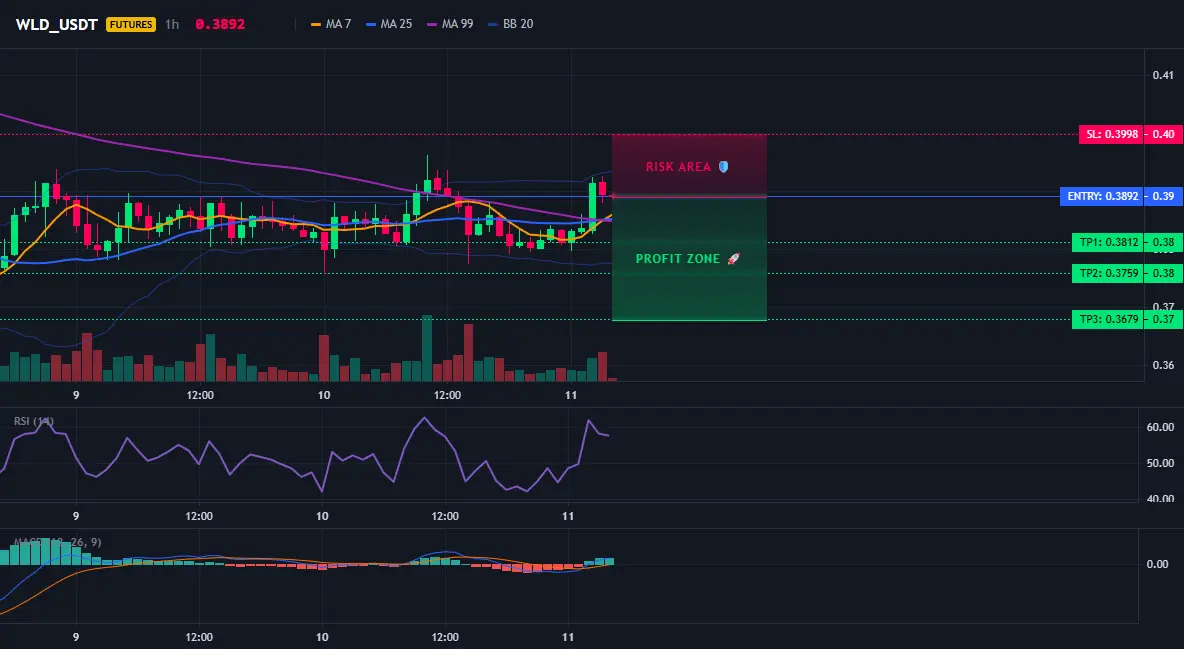Click the 0.00 MACD axis value
This screenshot has height=649, width=1184.
pos(1157,564)
